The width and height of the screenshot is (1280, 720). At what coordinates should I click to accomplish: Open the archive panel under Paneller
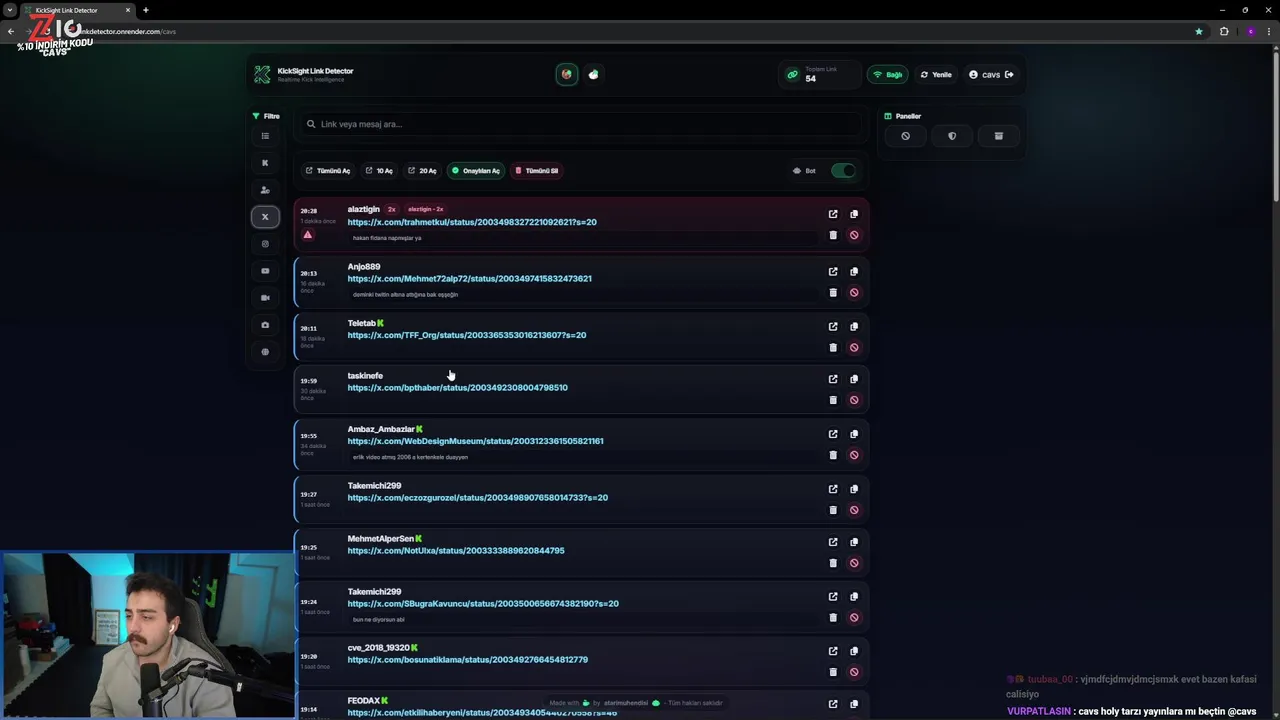pyautogui.click(x=998, y=136)
